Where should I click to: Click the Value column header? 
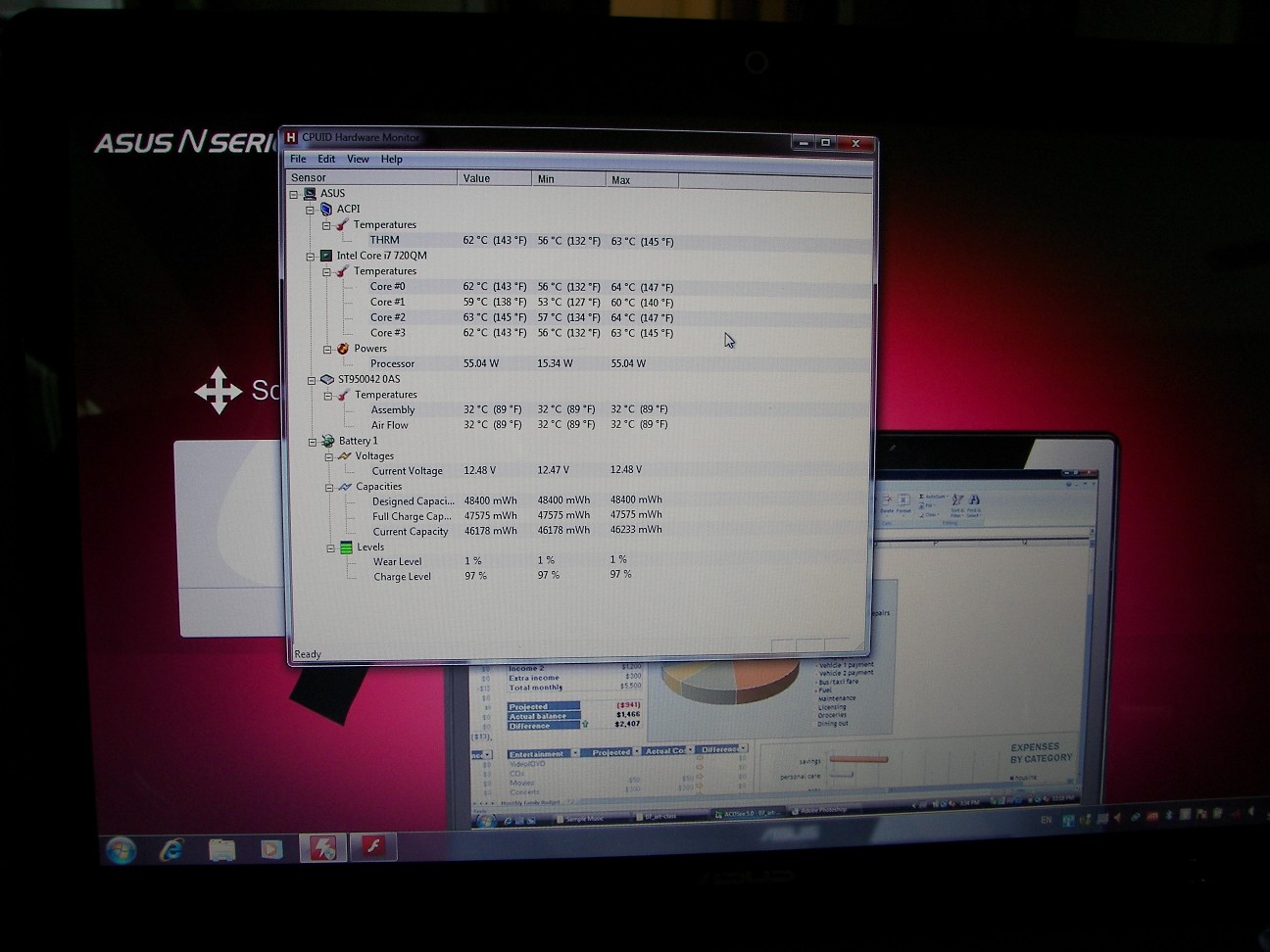pos(495,178)
